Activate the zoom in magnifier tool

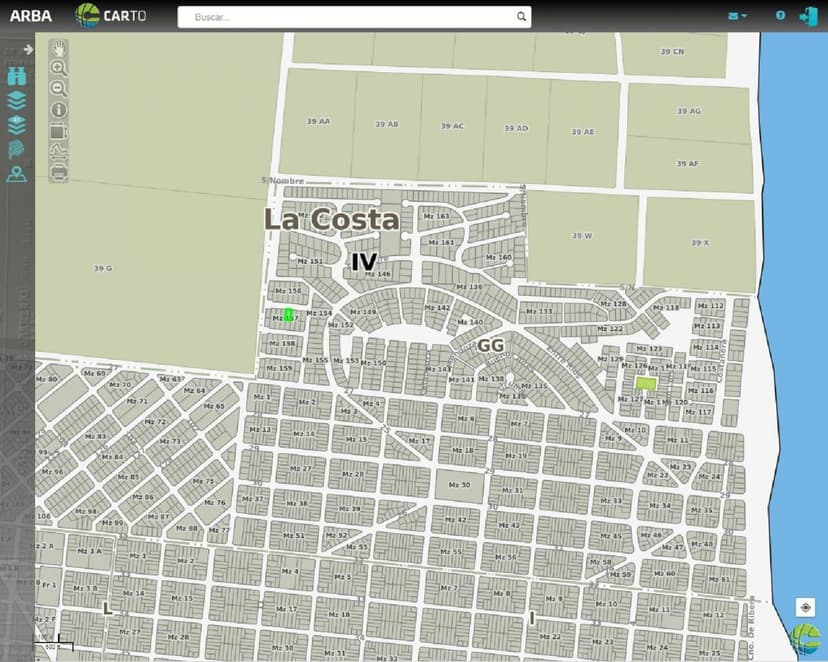click(60, 68)
